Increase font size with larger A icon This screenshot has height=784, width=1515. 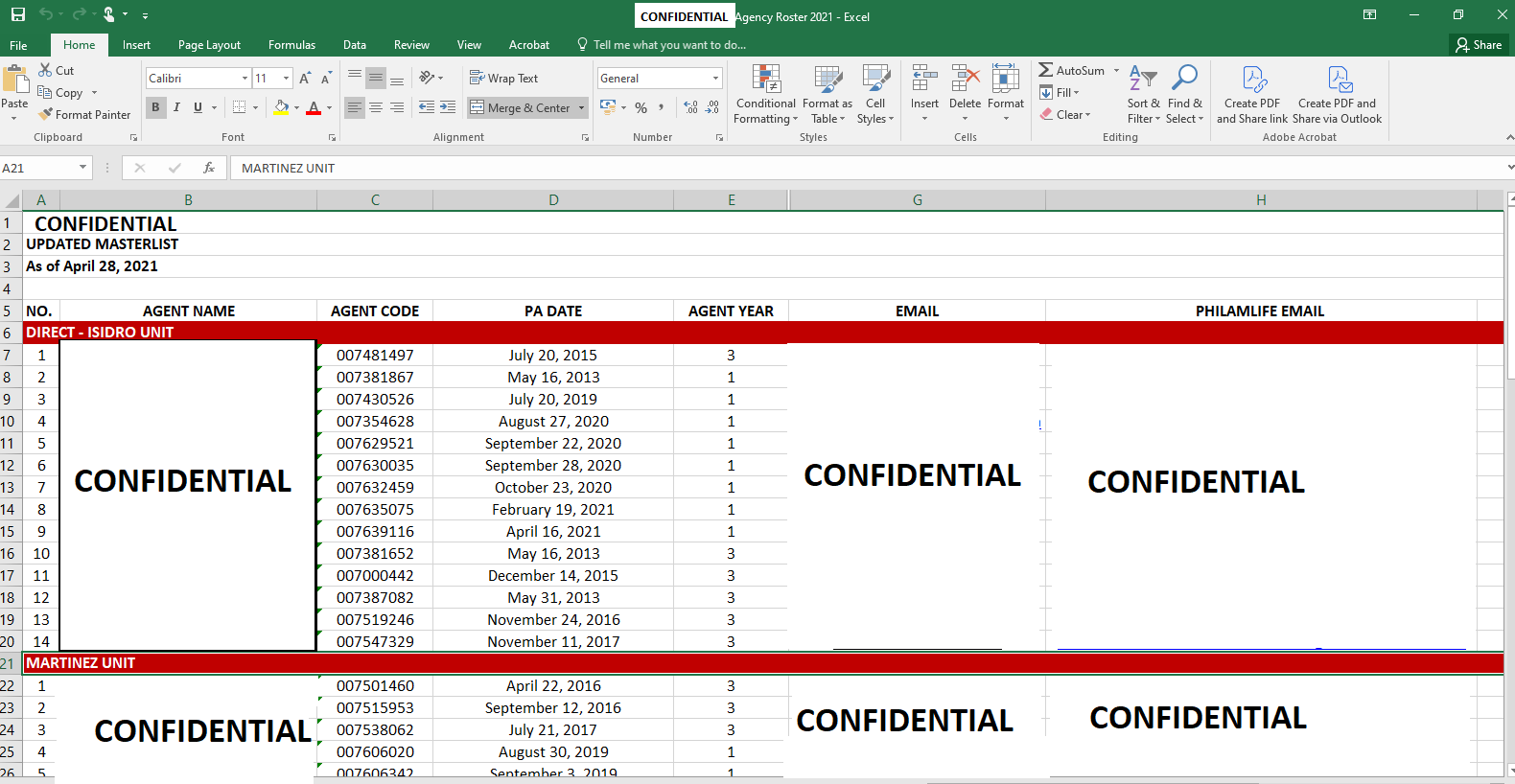coord(305,79)
